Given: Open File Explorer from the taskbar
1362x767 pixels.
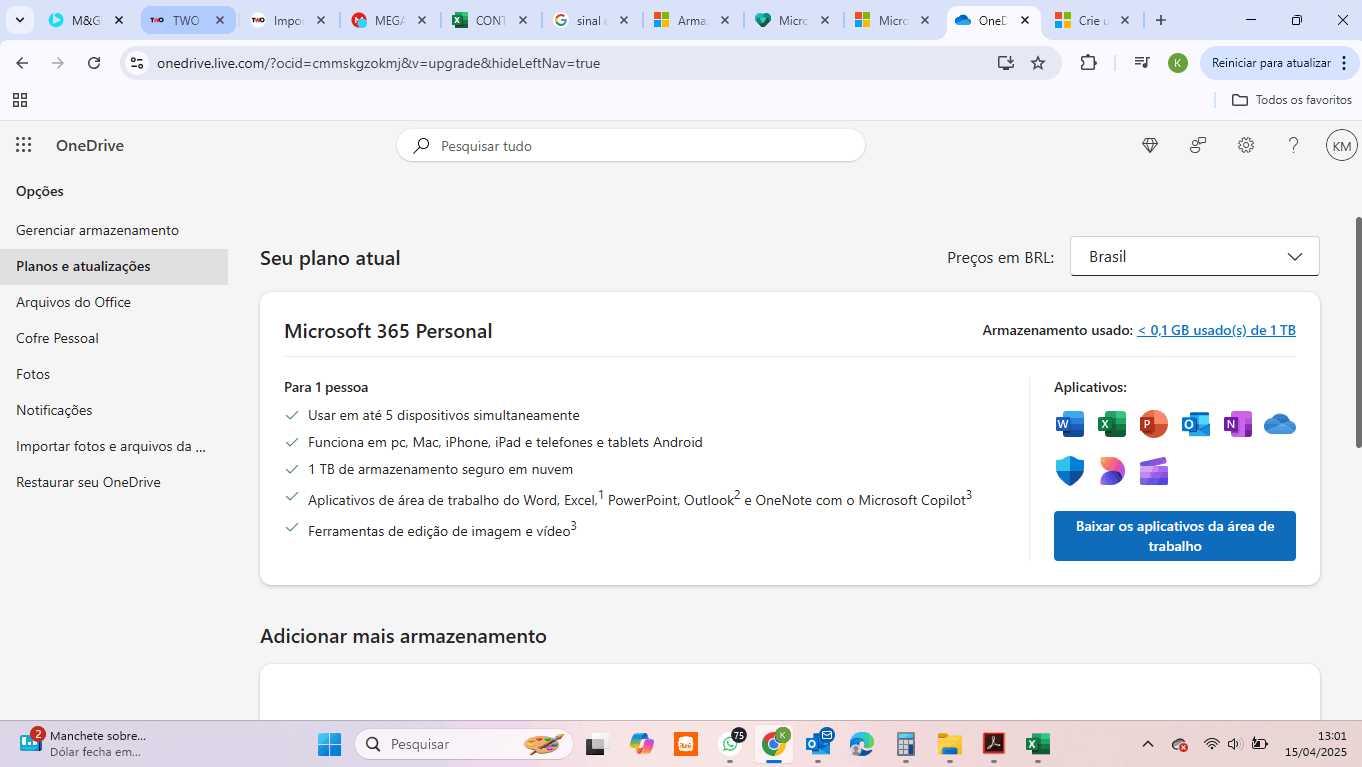Looking at the screenshot, I should 949,744.
